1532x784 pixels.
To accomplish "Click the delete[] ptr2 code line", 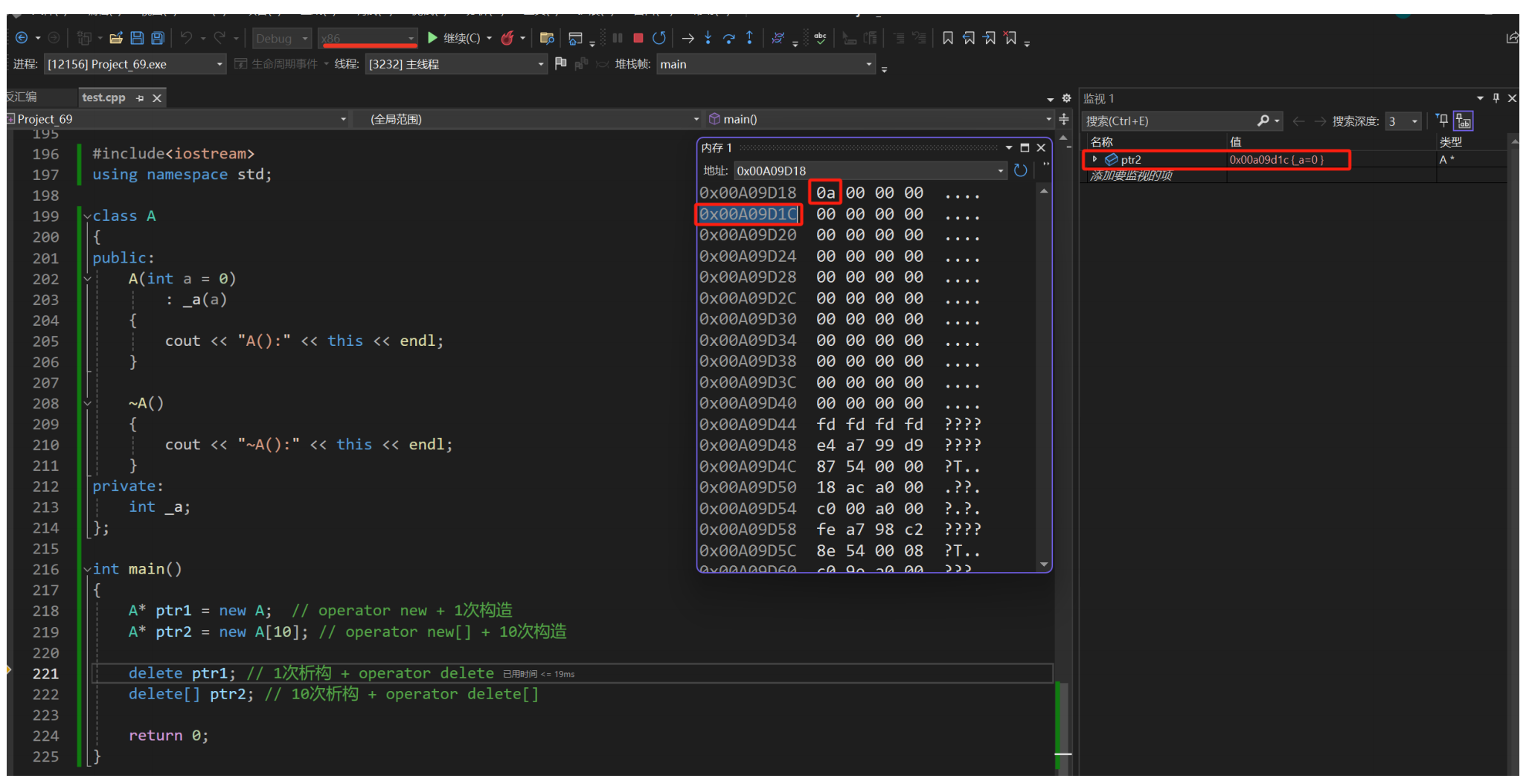I will coord(333,694).
